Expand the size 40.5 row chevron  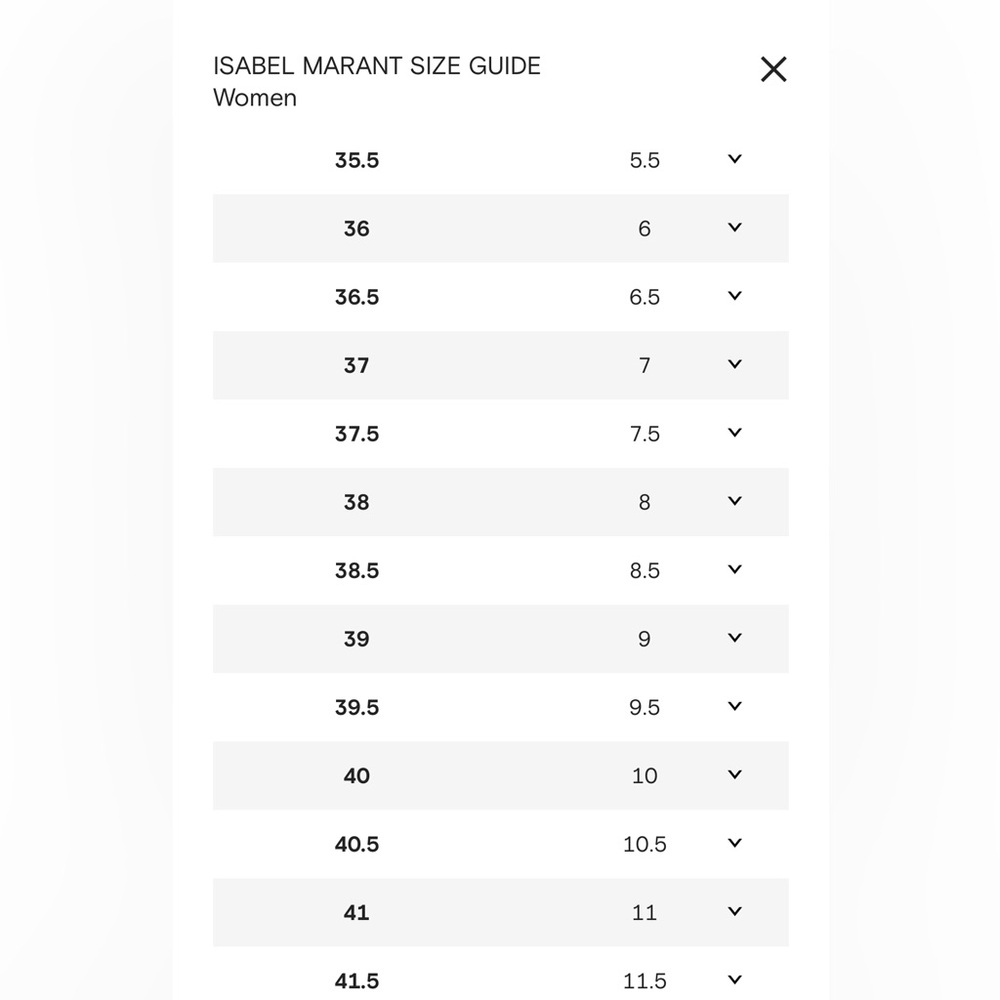click(x=735, y=843)
